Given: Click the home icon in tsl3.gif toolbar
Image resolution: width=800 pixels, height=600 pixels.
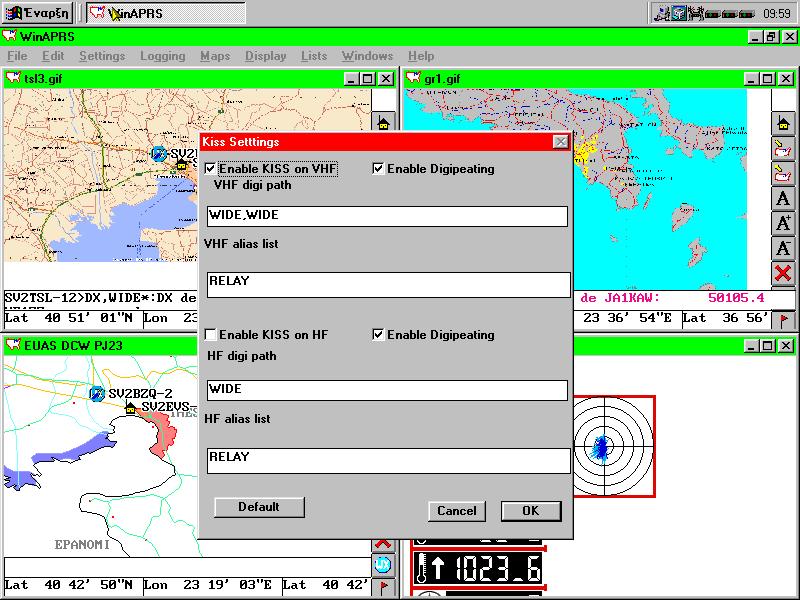Looking at the screenshot, I should coord(383,123).
